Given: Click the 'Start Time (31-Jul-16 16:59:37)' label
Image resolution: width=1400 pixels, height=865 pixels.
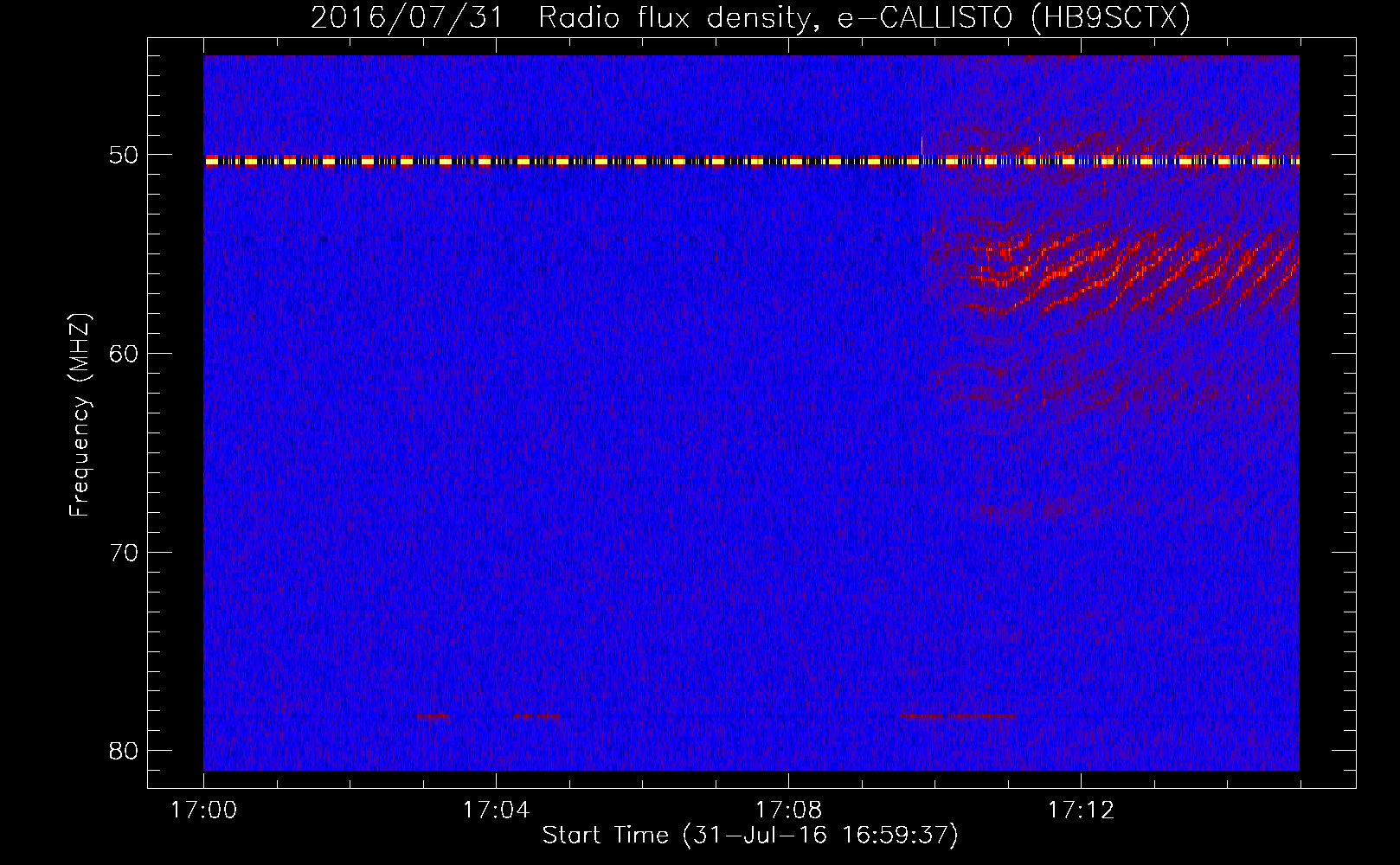Looking at the screenshot, I should (x=750, y=836).
